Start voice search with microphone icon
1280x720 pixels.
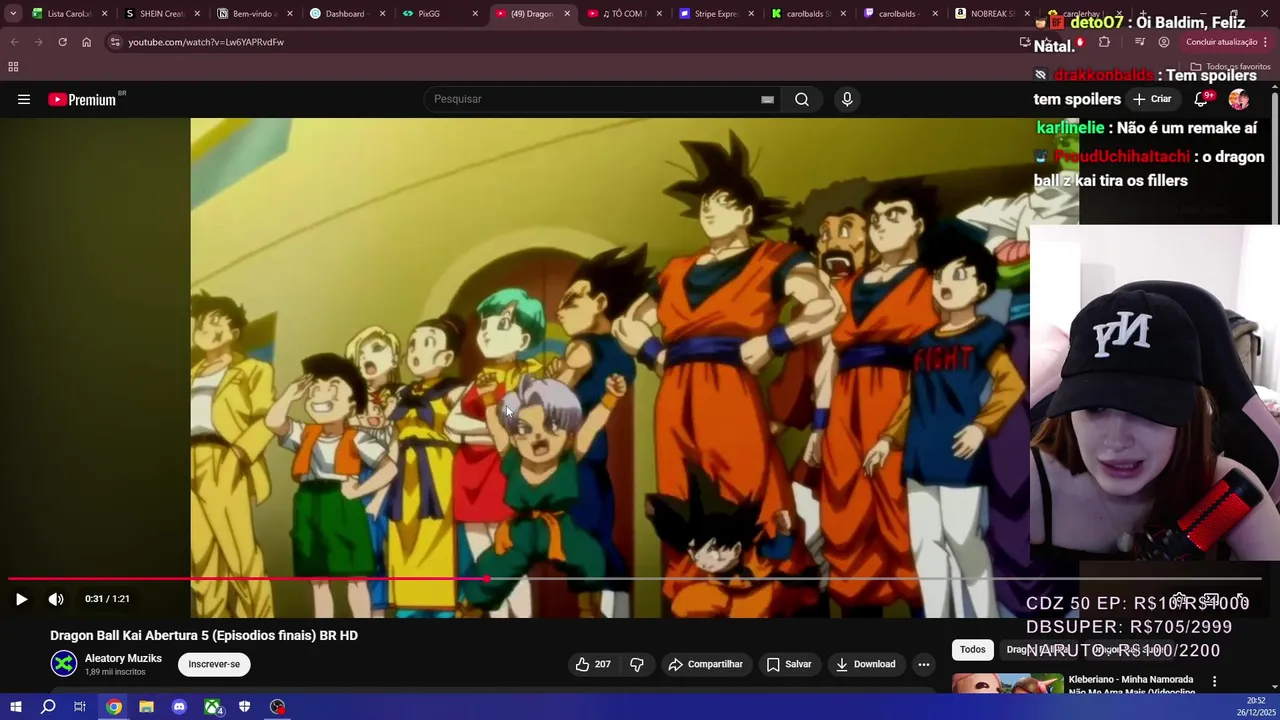pyautogui.click(x=847, y=99)
